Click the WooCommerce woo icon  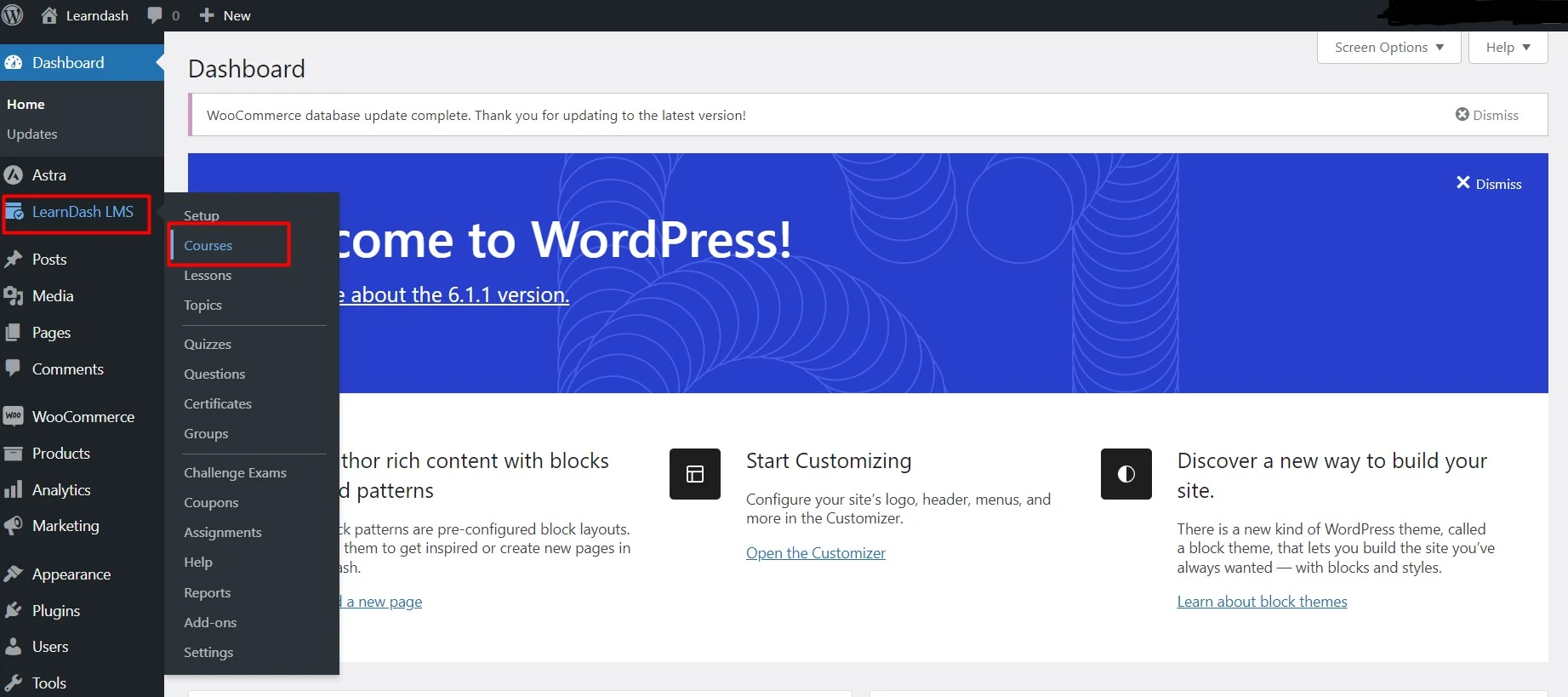tap(14, 416)
